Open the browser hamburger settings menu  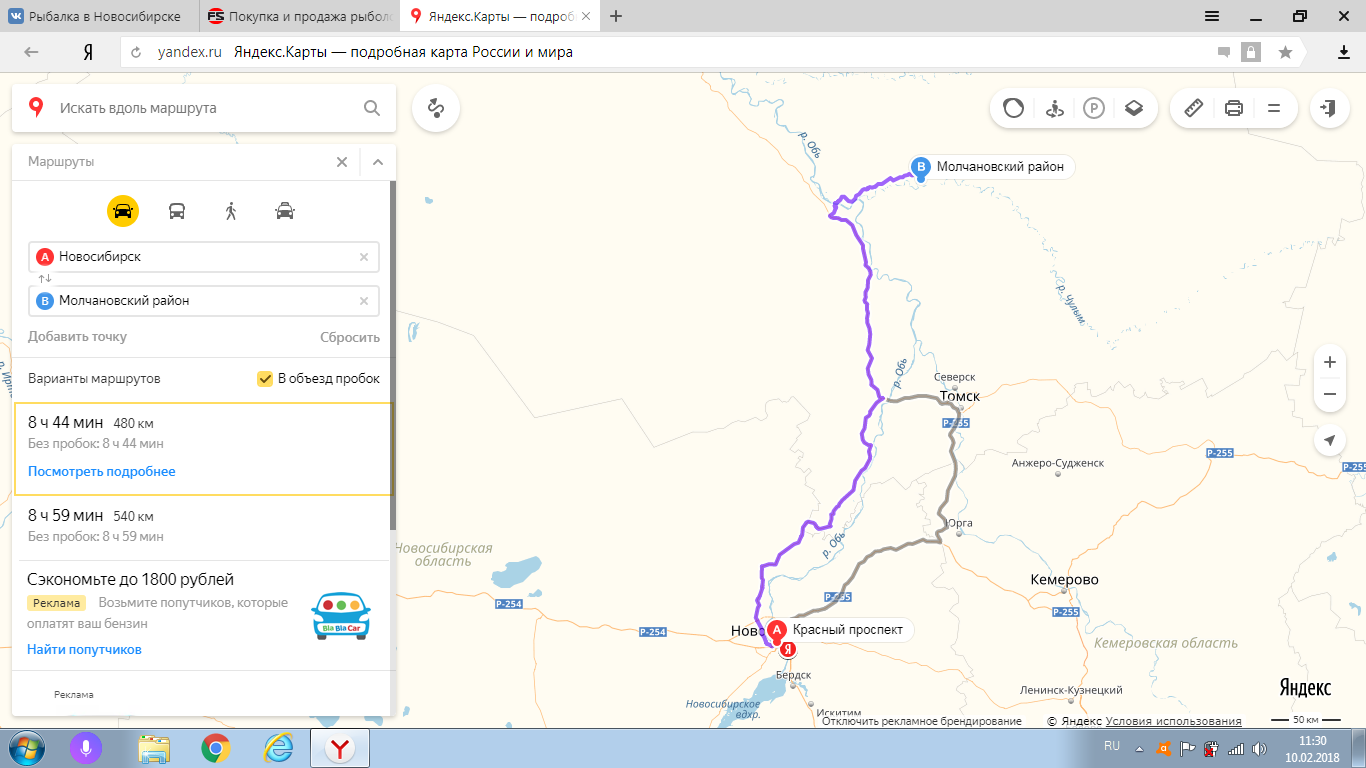click(1212, 16)
